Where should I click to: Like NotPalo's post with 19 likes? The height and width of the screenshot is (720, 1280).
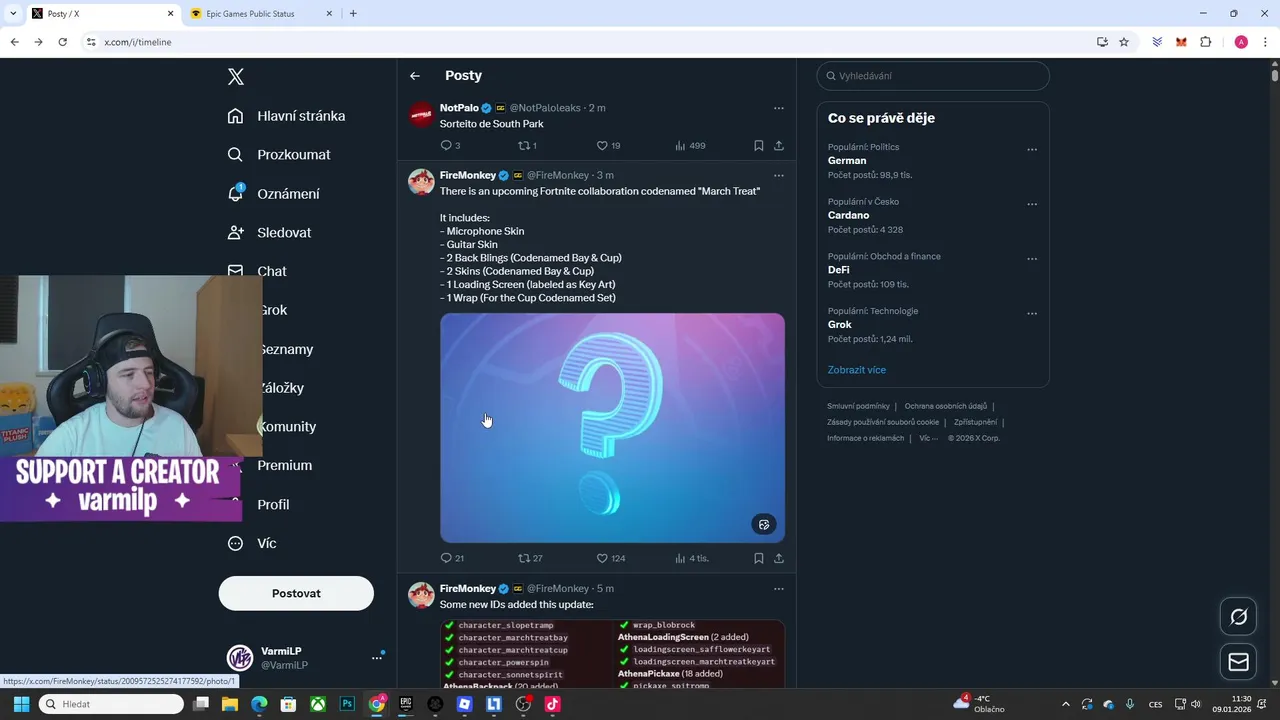(602, 145)
